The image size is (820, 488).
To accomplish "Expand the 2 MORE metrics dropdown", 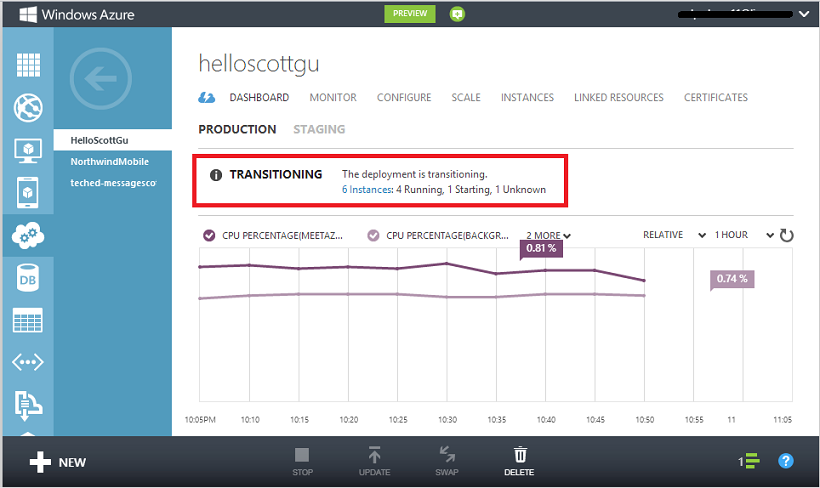I will click(x=548, y=235).
